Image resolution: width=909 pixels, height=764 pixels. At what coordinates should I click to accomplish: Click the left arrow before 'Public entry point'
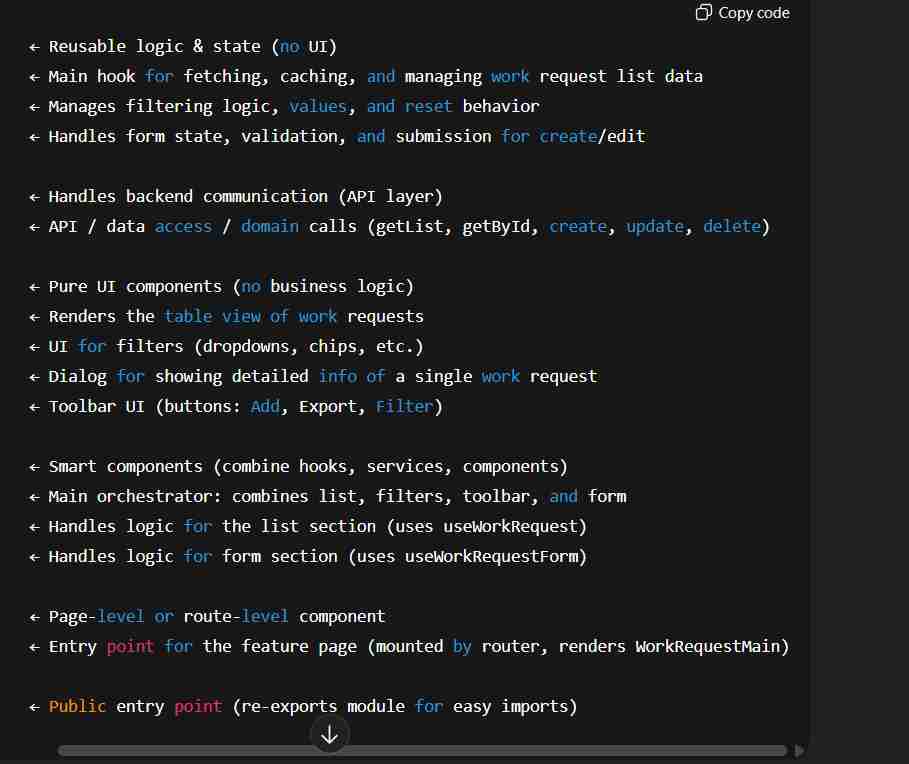click(x=34, y=706)
